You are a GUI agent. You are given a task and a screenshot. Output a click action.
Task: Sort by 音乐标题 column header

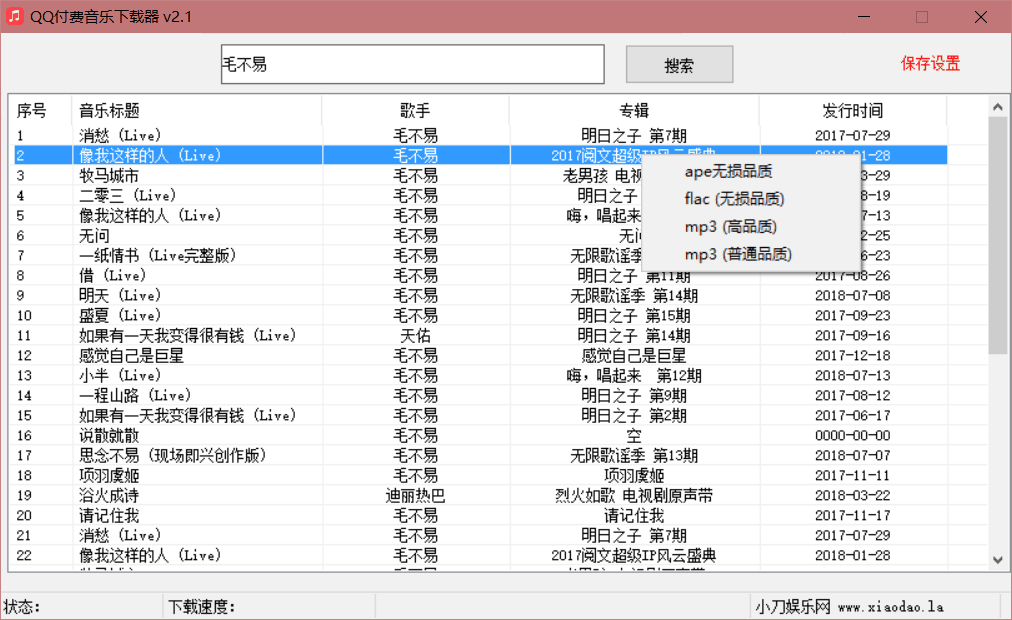coord(196,111)
